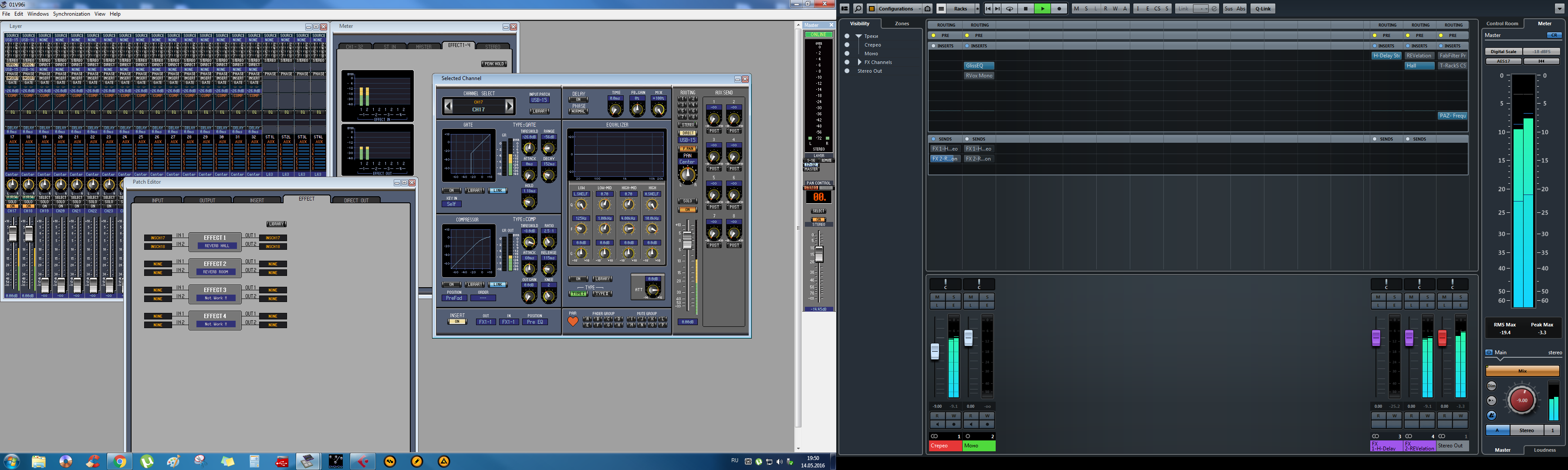Open the mixer search magnifier icon
This screenshot has width=1568, height=470.
[x=858, y=9]
